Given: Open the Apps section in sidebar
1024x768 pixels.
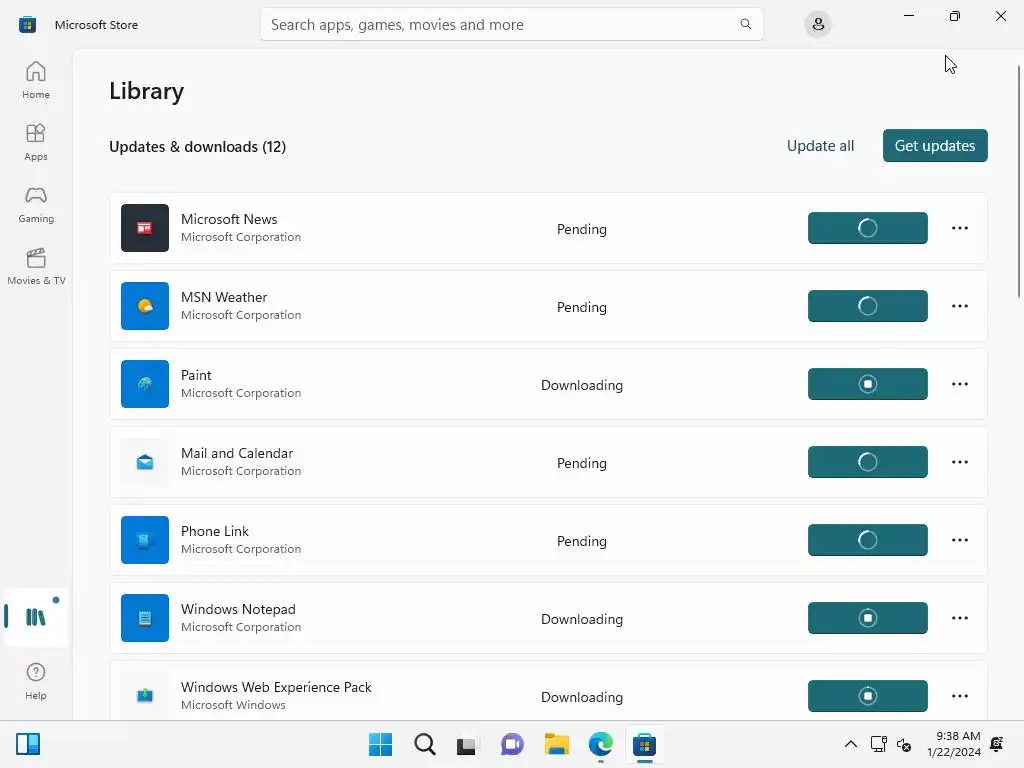Looking at the screenshot, I should [36, 142].
